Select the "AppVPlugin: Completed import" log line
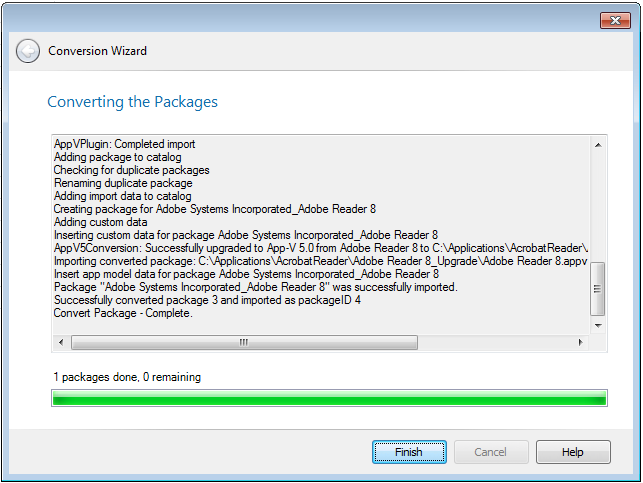This screenshot has height=483, width=643. (124, 144)
